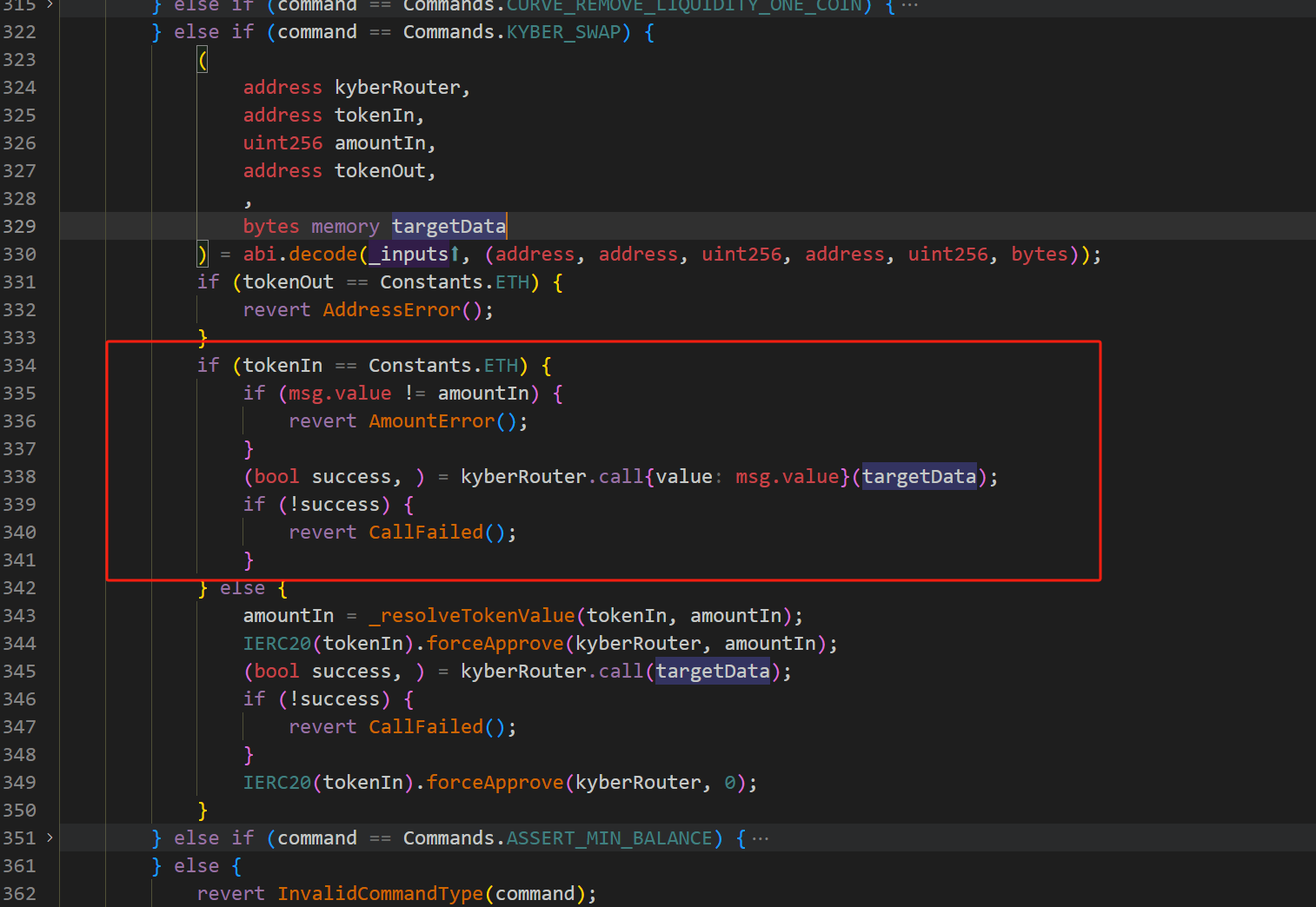Click line number 362 in the gutter
1316x907 pixels.
[x=19, y=894]
